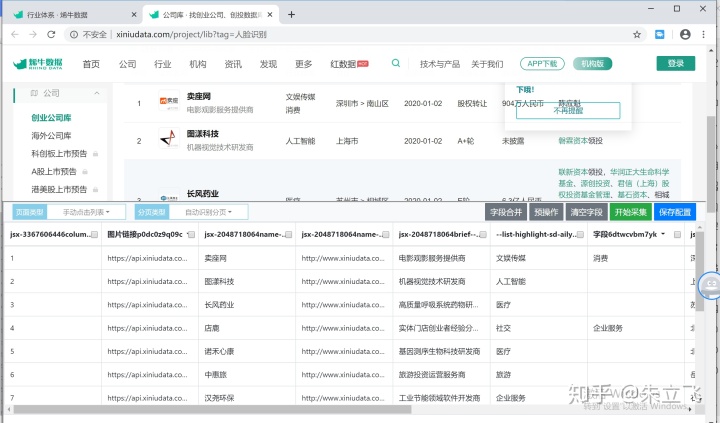The width and height of the screenshot is (720, 423).
Task: Click the blue 保存配置 button
Action: (x=675, y=212)
